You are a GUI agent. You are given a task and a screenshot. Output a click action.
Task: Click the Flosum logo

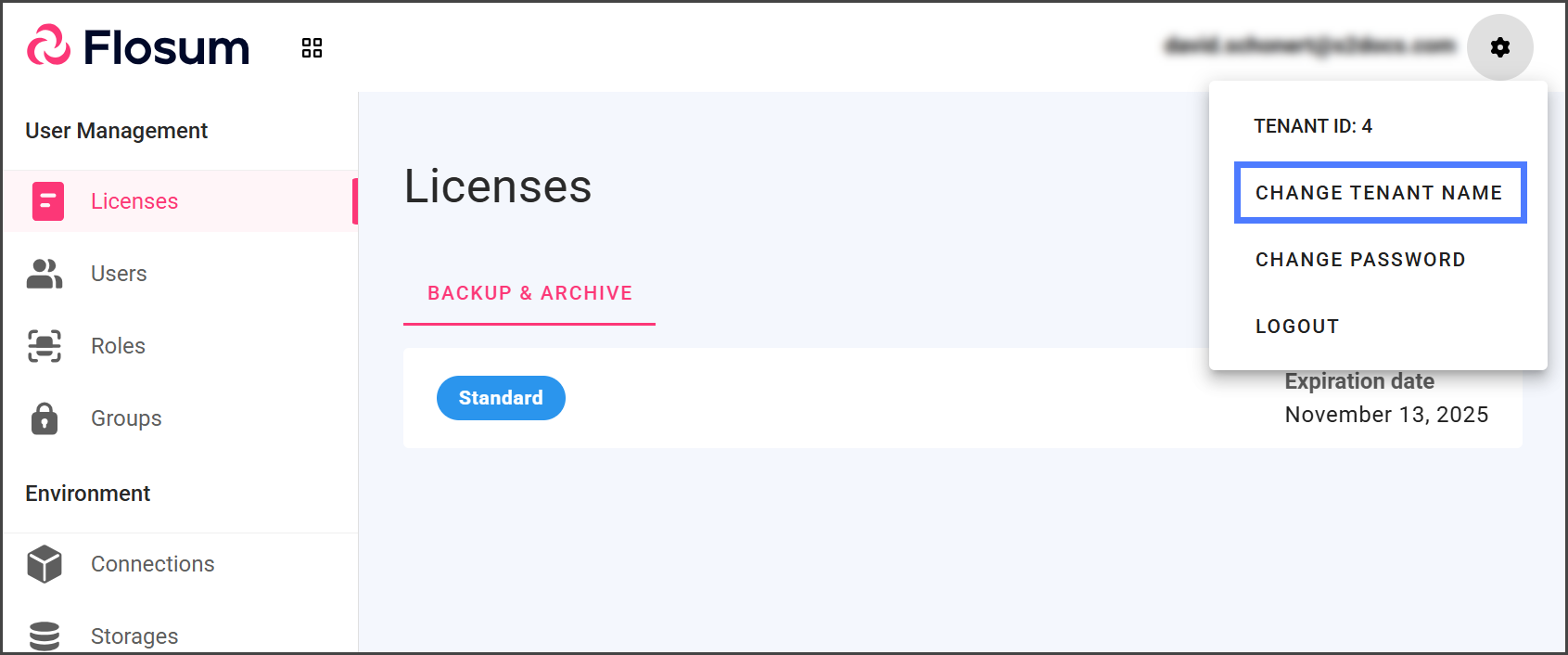[x=138, y=46]
